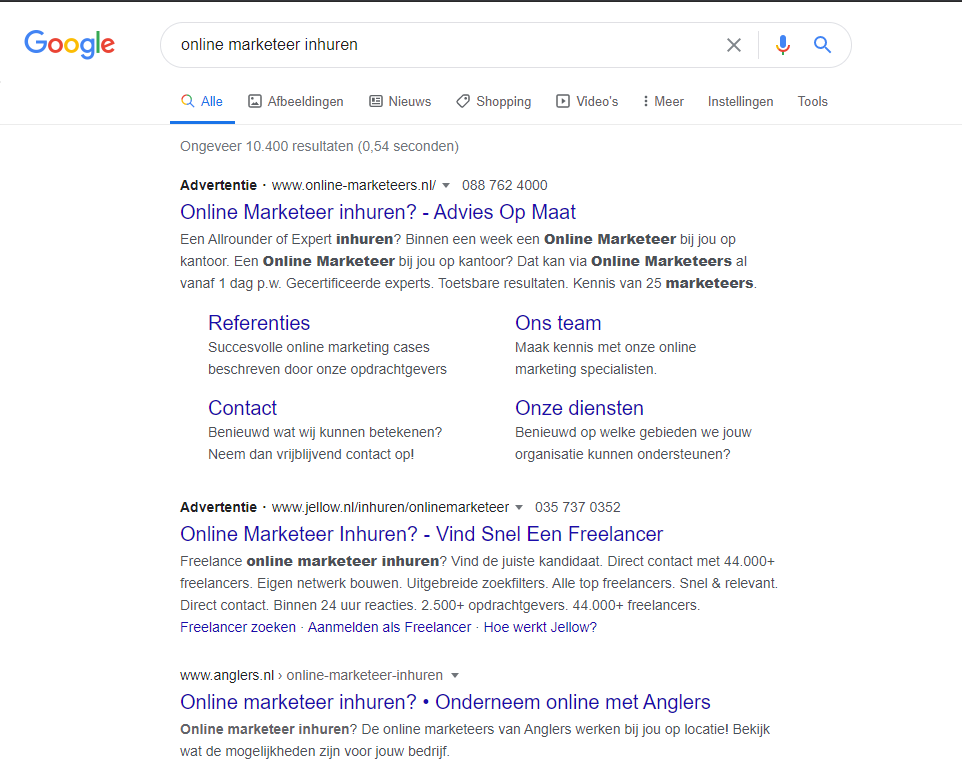
Task: Click phone number 088 762 4000
Action: tap(505, 185)
